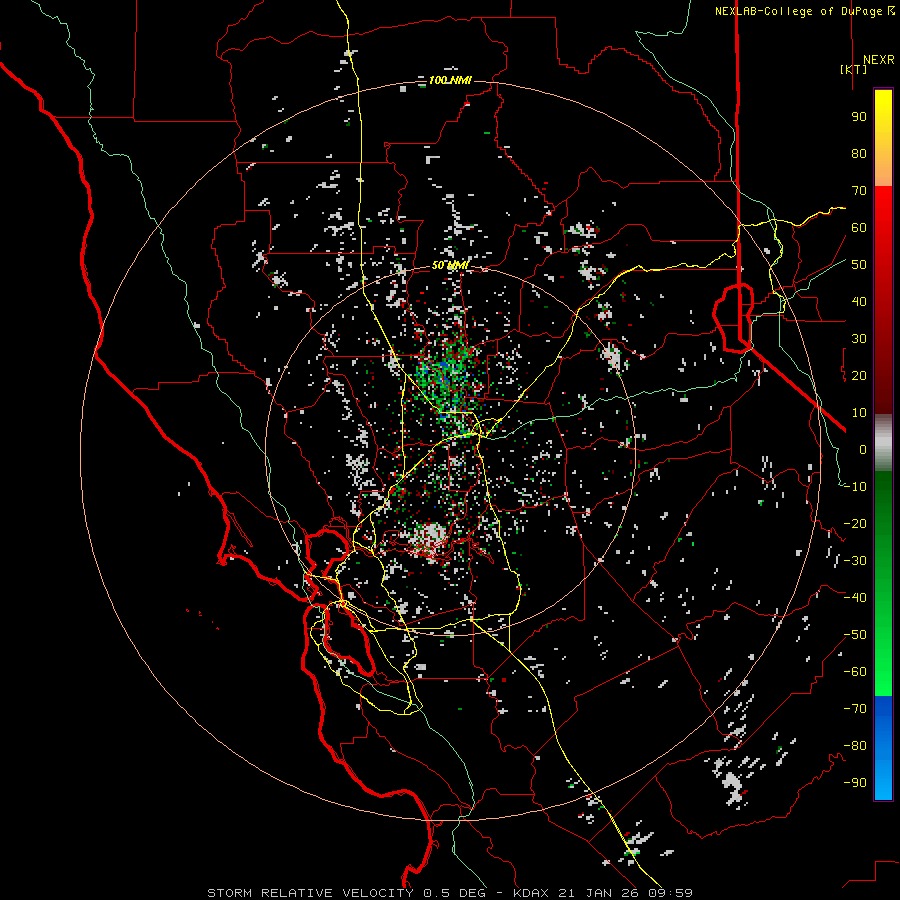The image size is (900, 900).
Task: Click the -30 value on the velocity legend
Action: (x=855, y=561)
